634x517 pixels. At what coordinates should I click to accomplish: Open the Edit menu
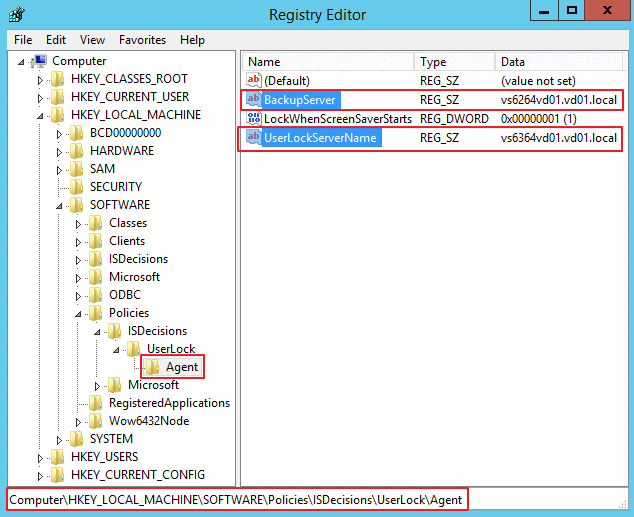pyautogui.click(x=56, y=40)
